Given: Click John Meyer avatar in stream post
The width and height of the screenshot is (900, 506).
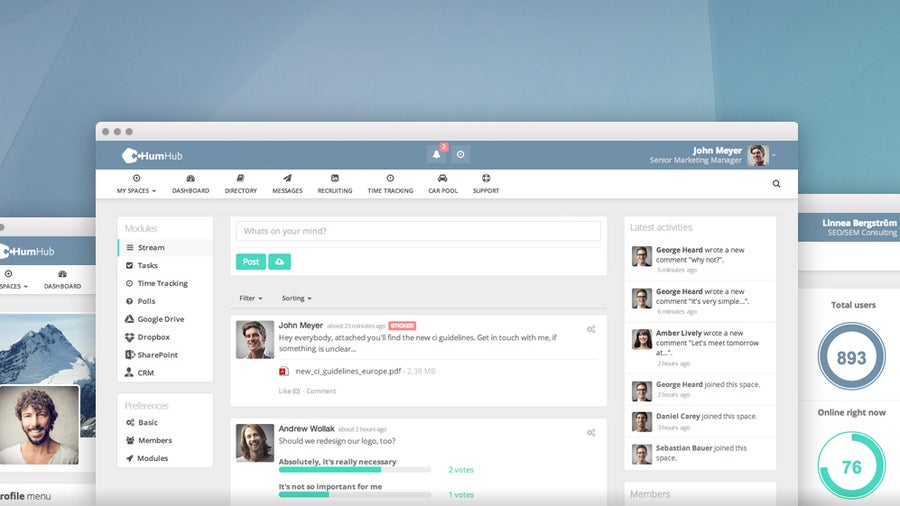Looking at the screenshot, I should [x=255, y=340].
